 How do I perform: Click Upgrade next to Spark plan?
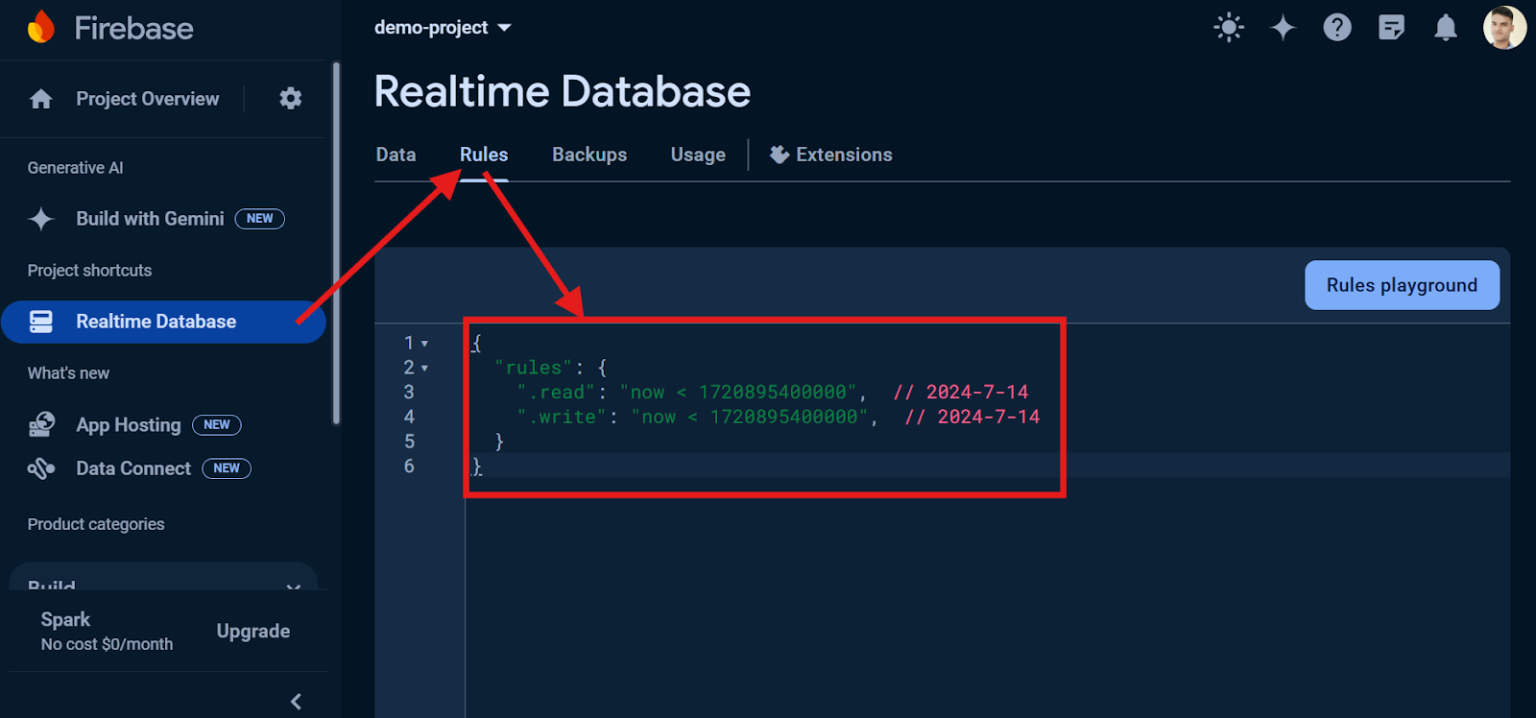(253, 631)
